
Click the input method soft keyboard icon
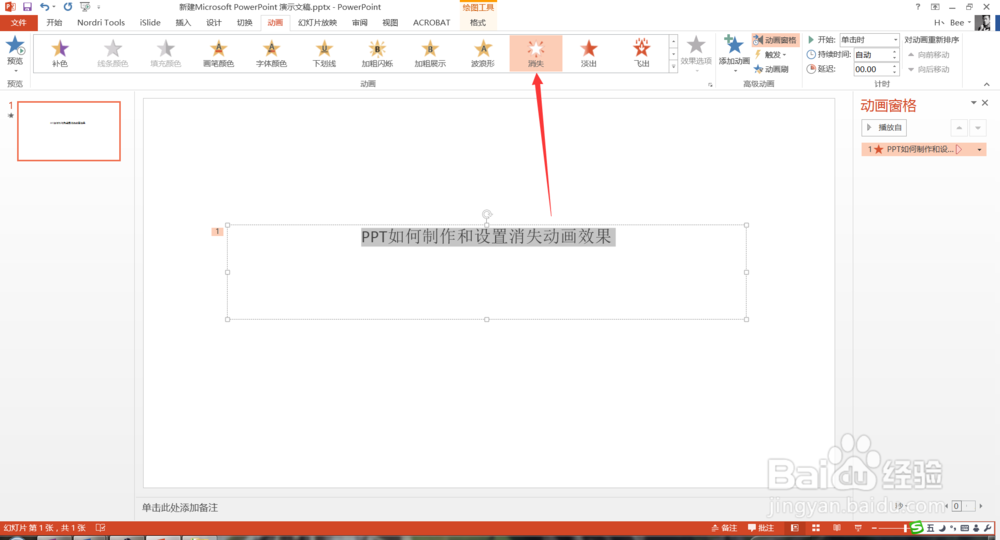click(x=964, y=528)
